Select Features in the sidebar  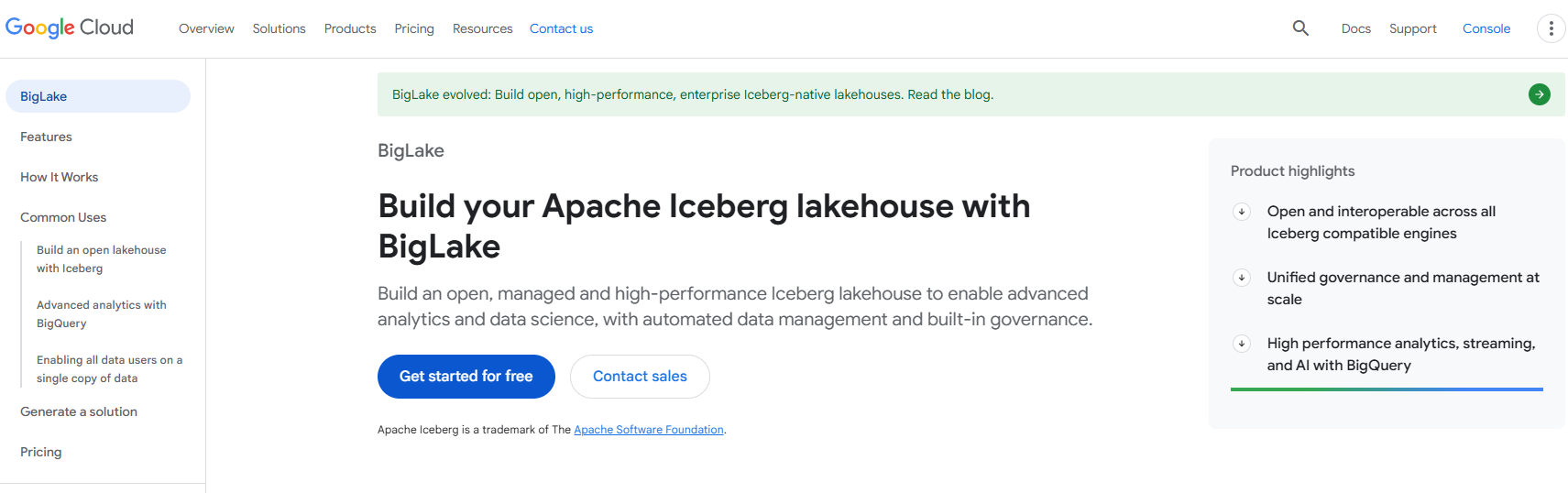(x=46, y=137)
